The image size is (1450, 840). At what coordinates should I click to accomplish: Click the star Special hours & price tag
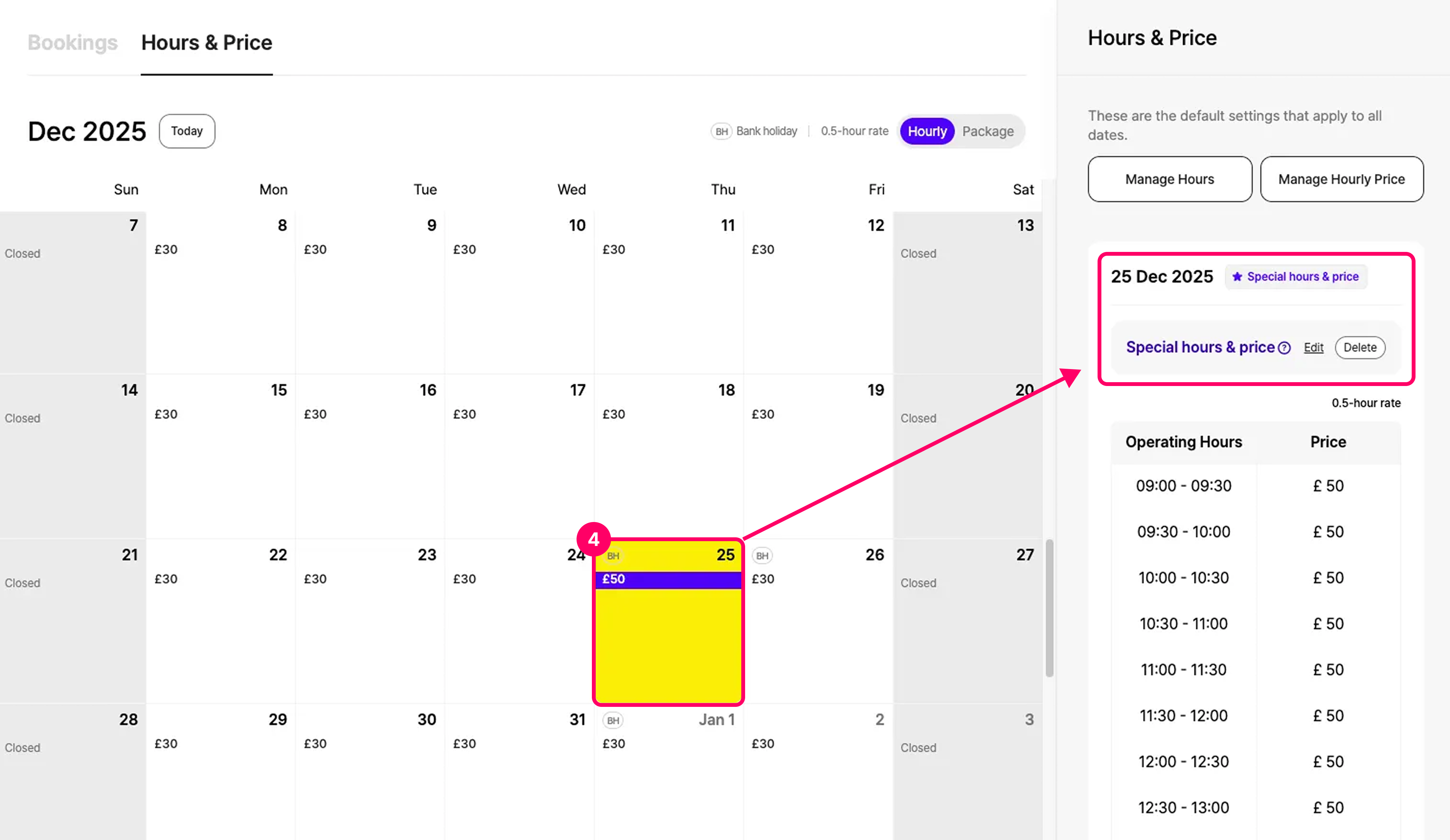coord(1296,277)
